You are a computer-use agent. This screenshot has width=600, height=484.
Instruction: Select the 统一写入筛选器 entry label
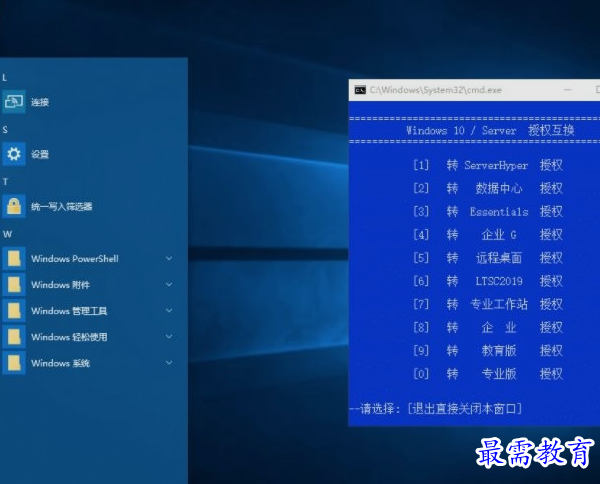click(62, 207)
